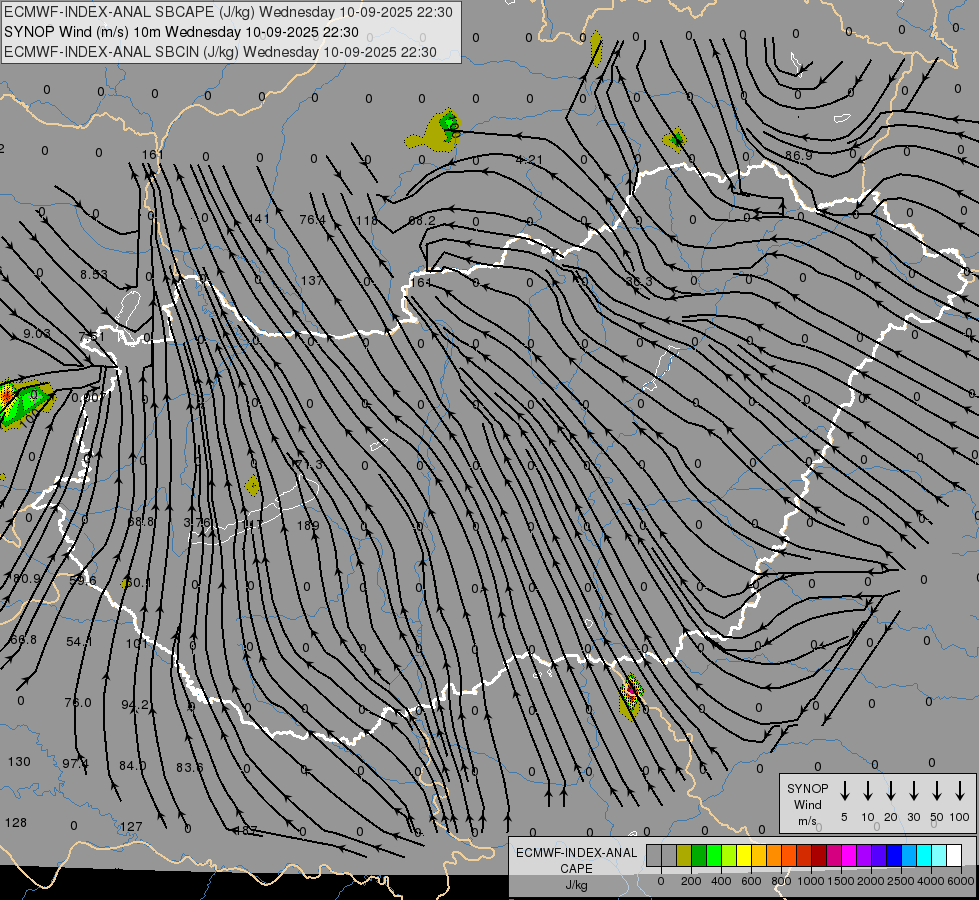The image size is (979, 900).
Task: Select the SBCIN title line in header
Action: [220, 52]
